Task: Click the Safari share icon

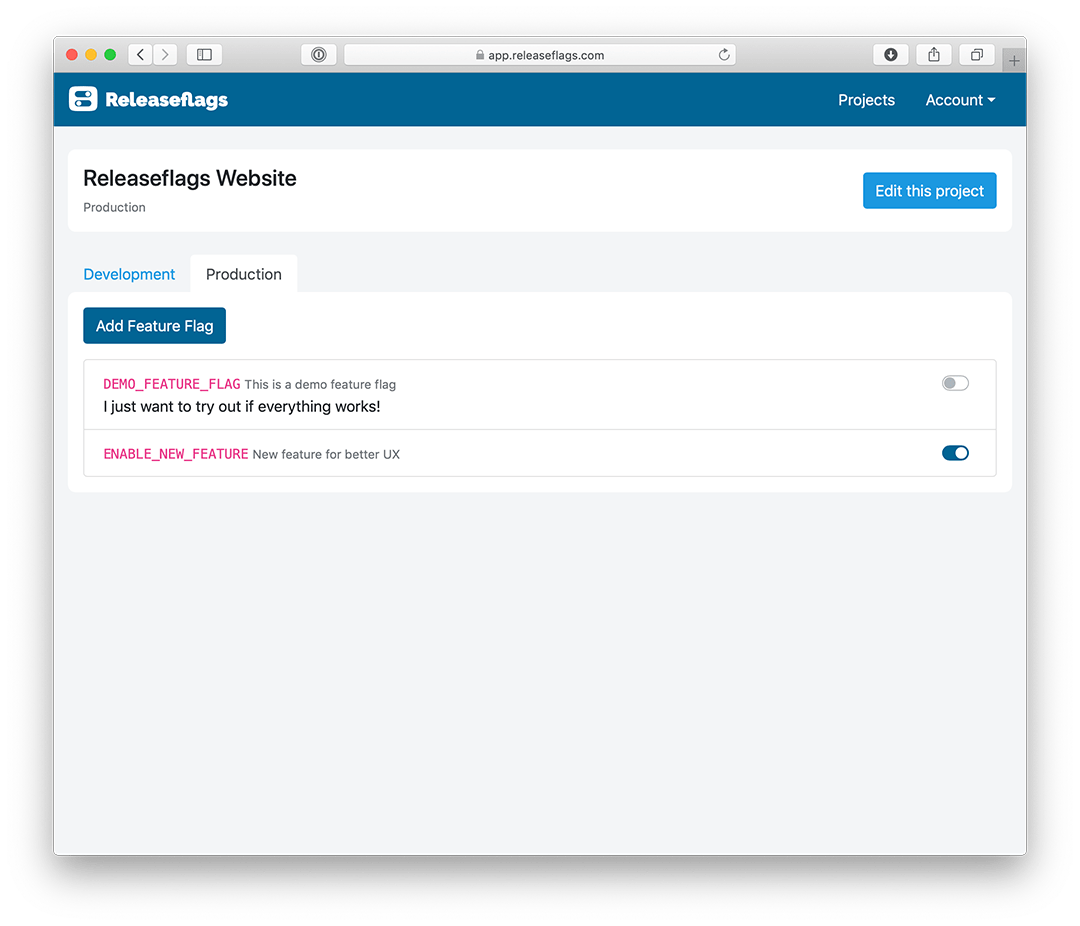Action: [934, 54]
